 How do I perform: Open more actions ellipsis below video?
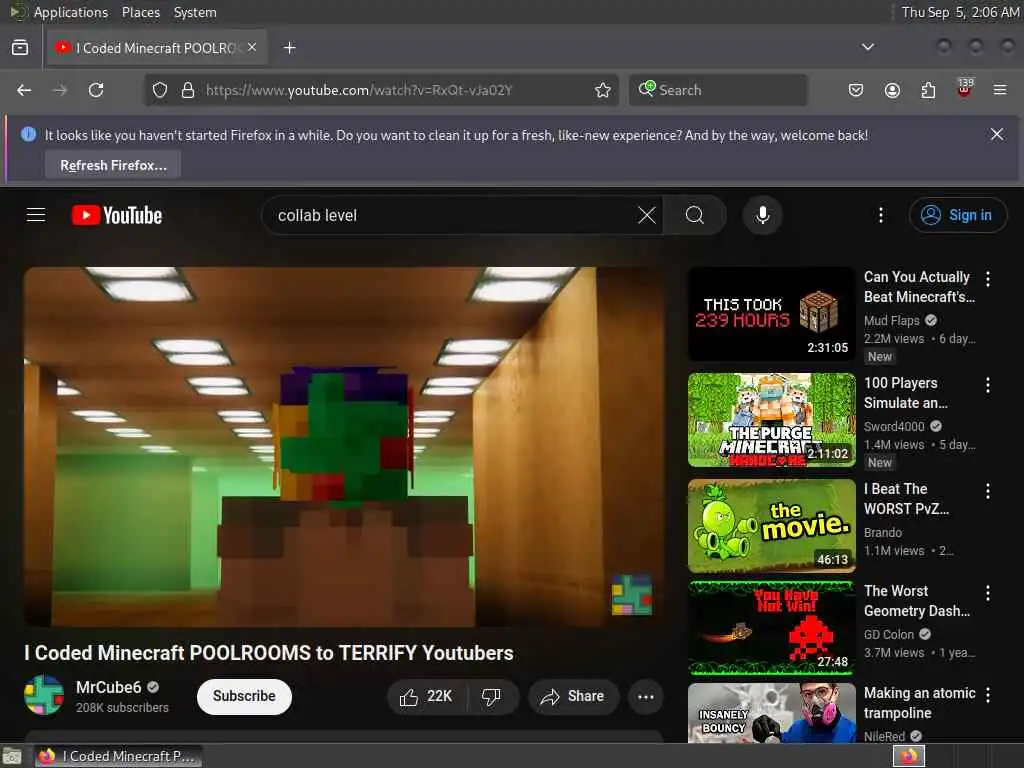click(x=645, y=697)
